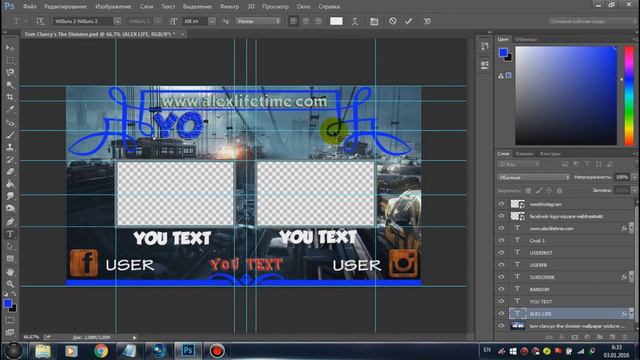
Task: Select the Zoom tool
Action: pos(10,284)
